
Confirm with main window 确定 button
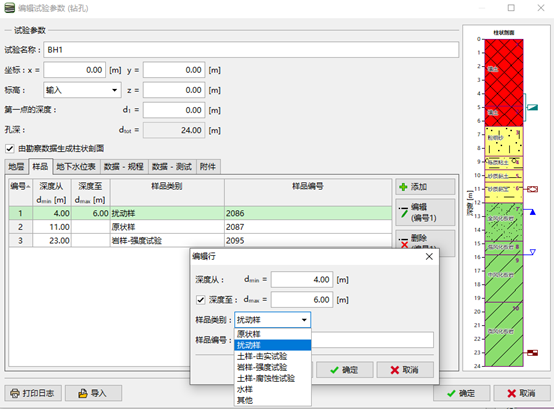pyautogui.click(x=462, y=393)
